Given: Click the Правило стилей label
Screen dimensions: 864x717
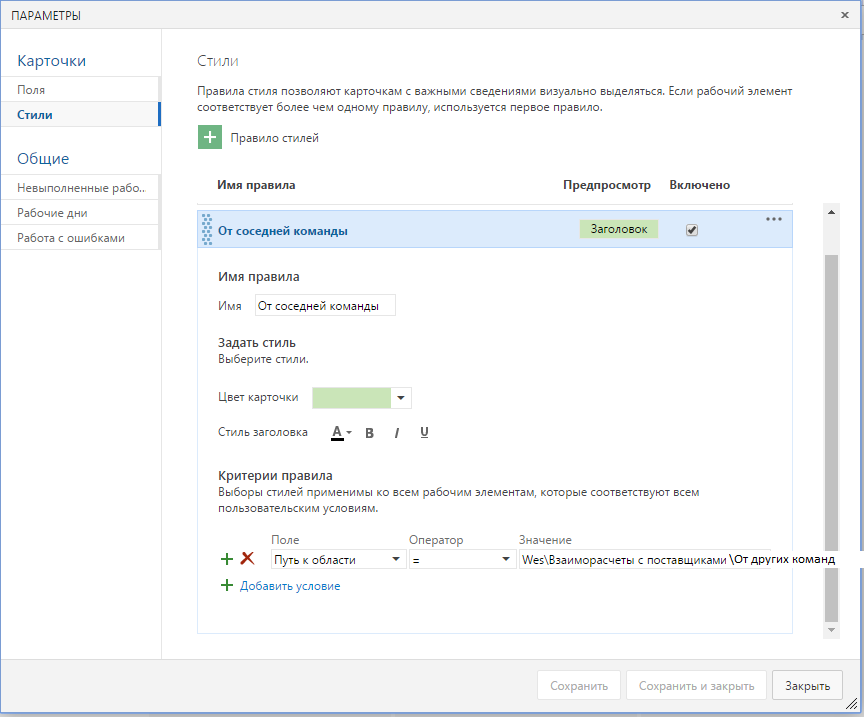Looking at the screenshot, I should tap(274, 138).
